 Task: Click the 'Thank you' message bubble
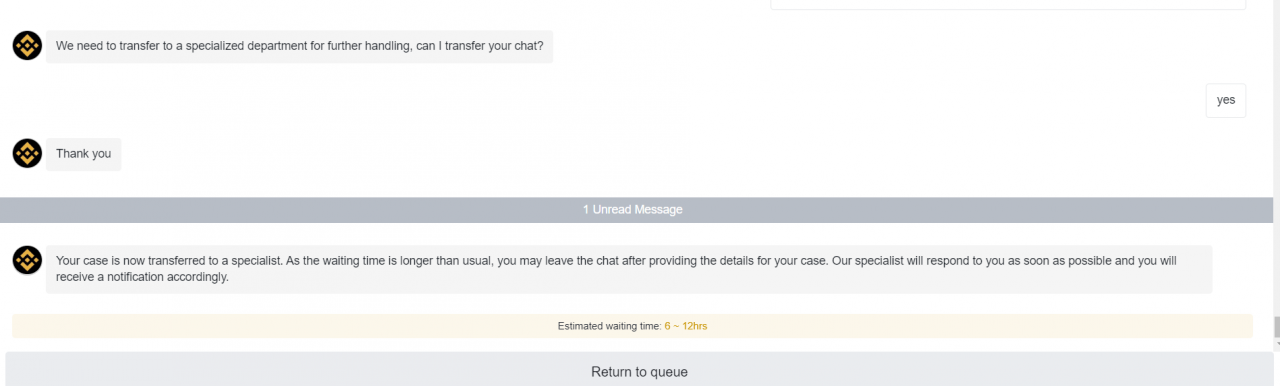pos(83,154)
